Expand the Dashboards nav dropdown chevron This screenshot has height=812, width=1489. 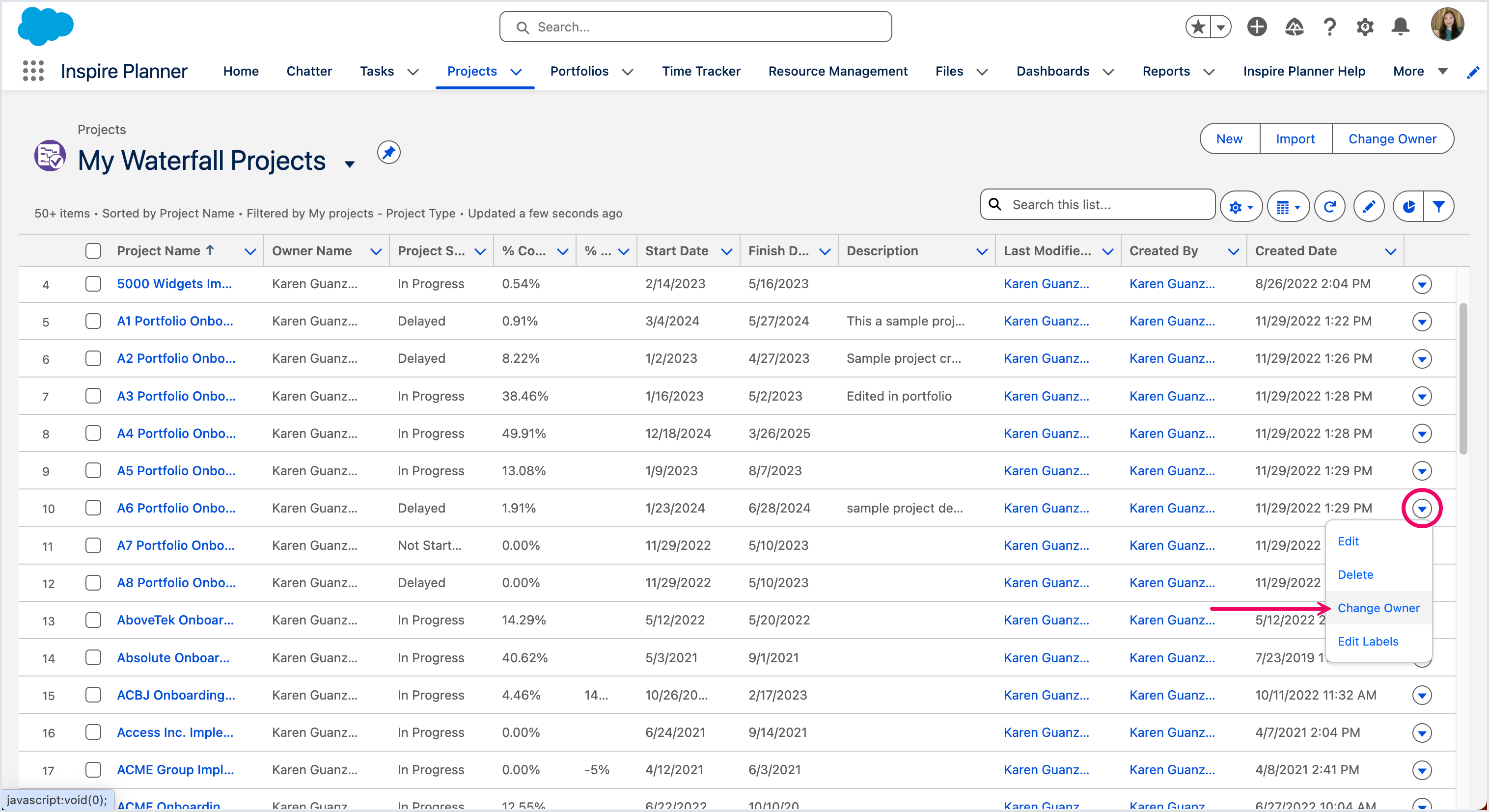click(1108, 72)
